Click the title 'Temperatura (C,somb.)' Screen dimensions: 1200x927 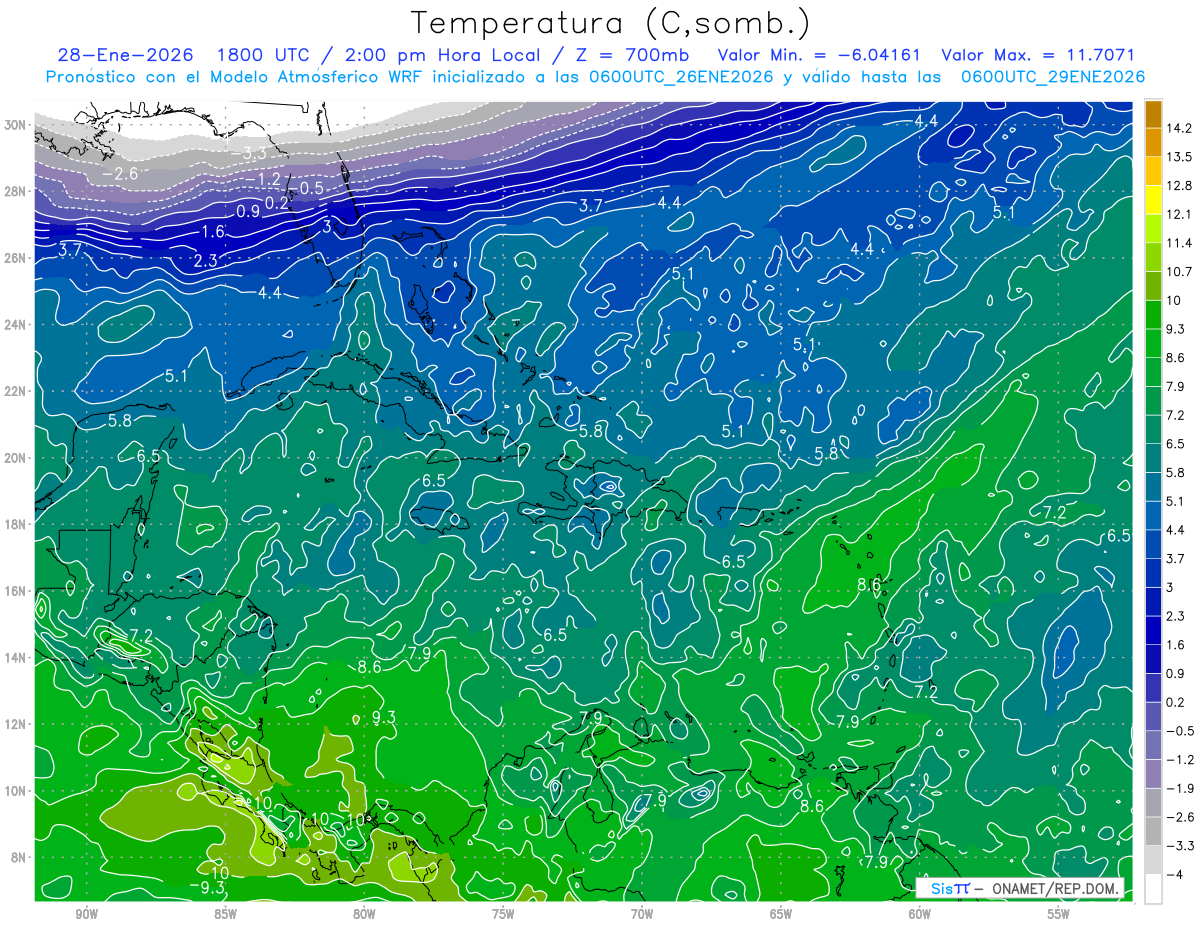(x=611, y=23)
